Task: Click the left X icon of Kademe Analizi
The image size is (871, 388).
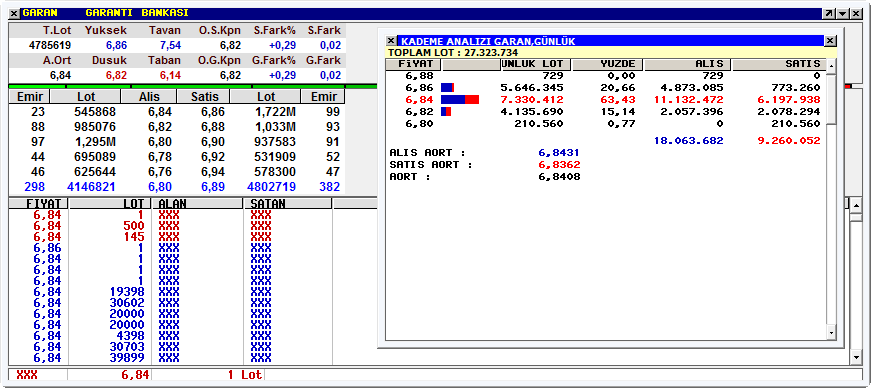Action: [x=391, y=41]
